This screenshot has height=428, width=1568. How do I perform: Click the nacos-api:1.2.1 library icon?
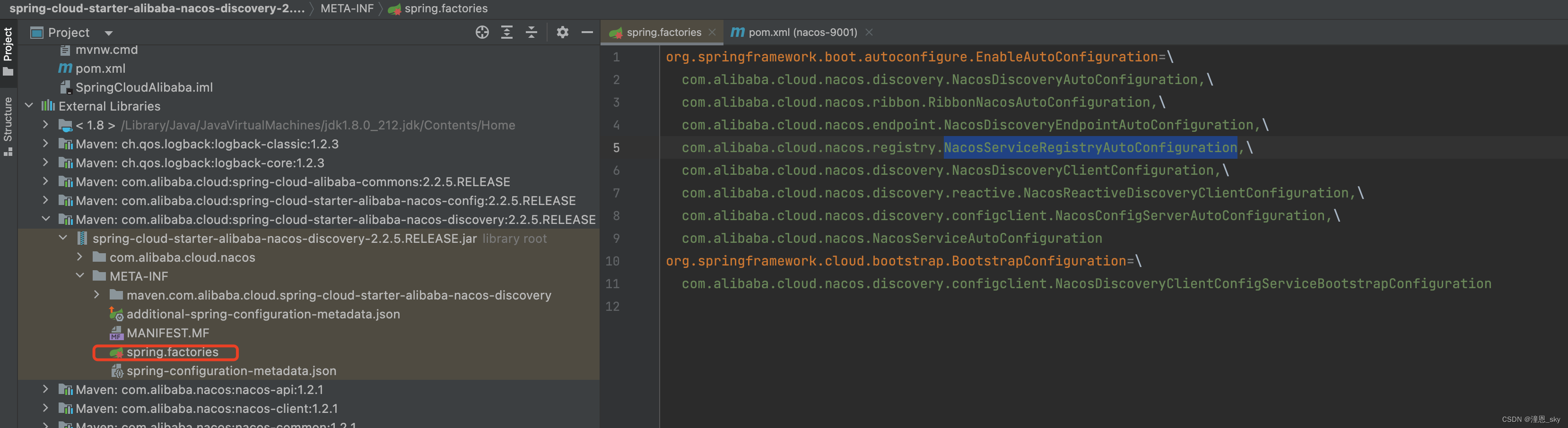(65, 390)
